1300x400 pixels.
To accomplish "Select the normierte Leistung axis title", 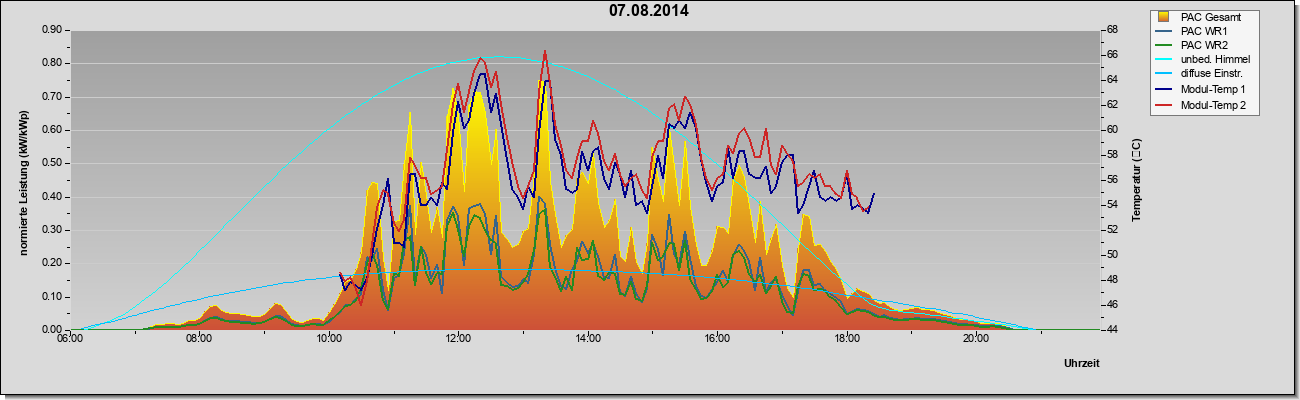I will 24,180.
